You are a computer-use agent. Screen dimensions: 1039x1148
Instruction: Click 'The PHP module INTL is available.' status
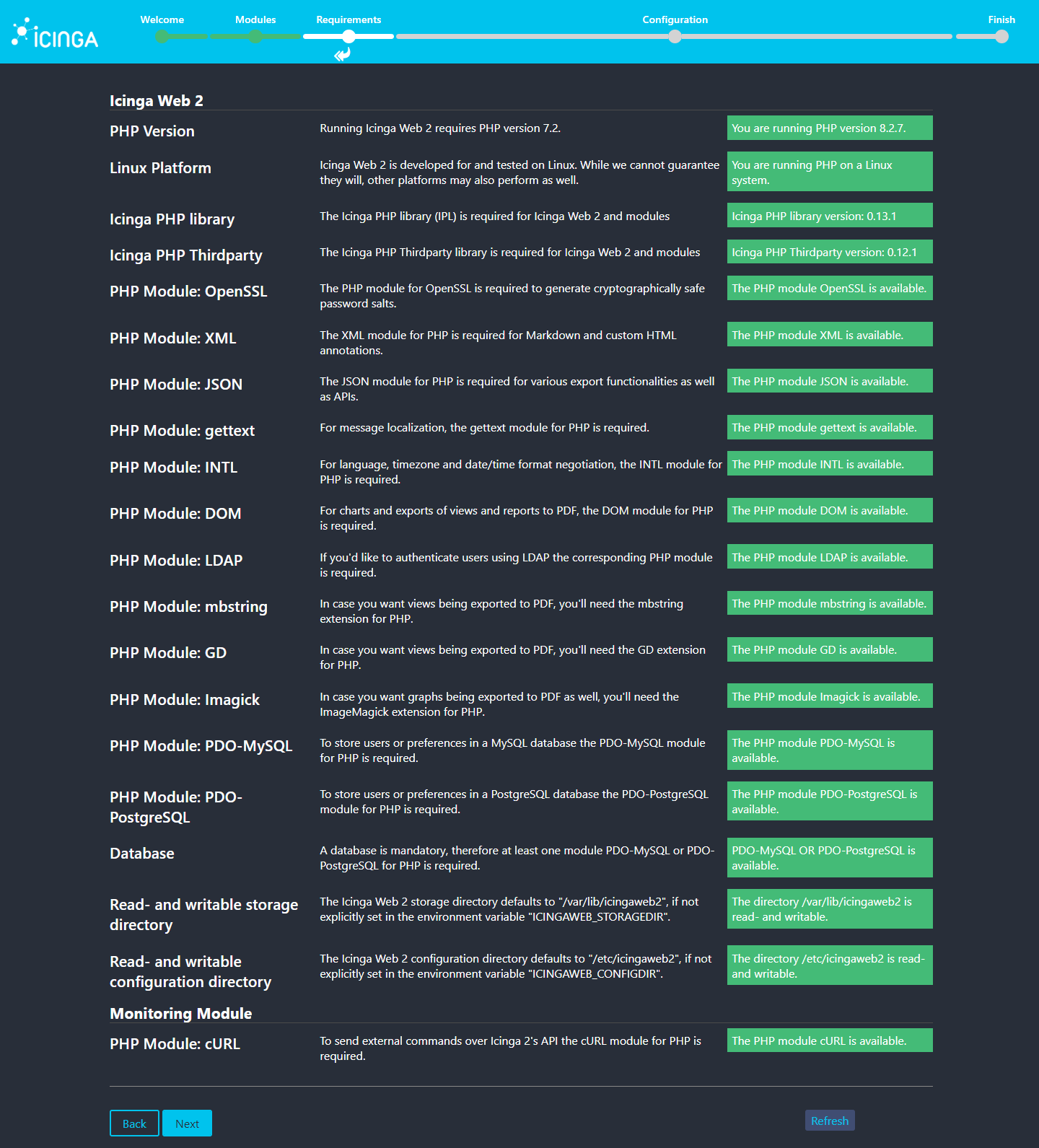[830, 463]
